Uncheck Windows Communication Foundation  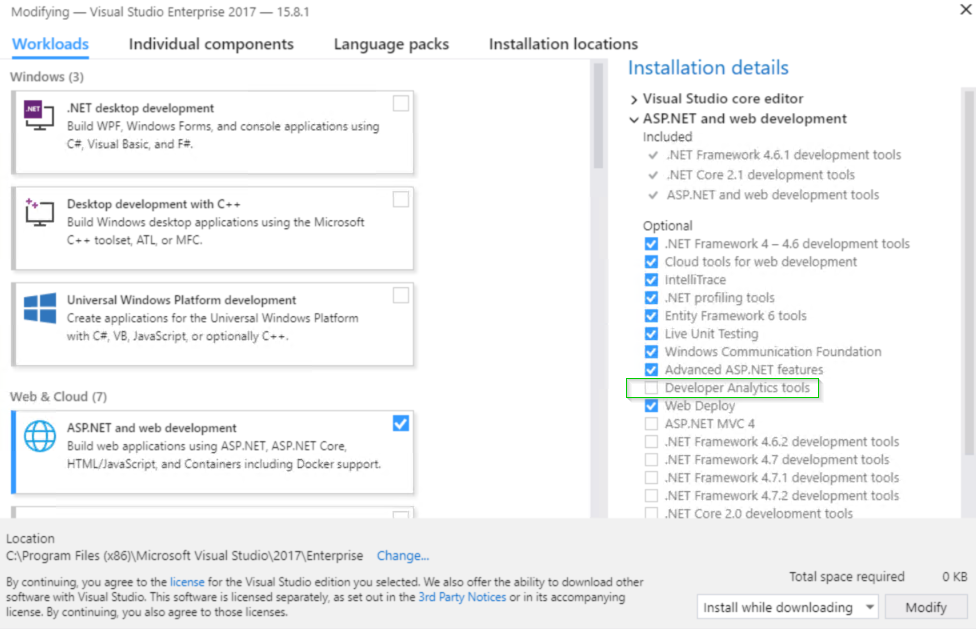651,352
